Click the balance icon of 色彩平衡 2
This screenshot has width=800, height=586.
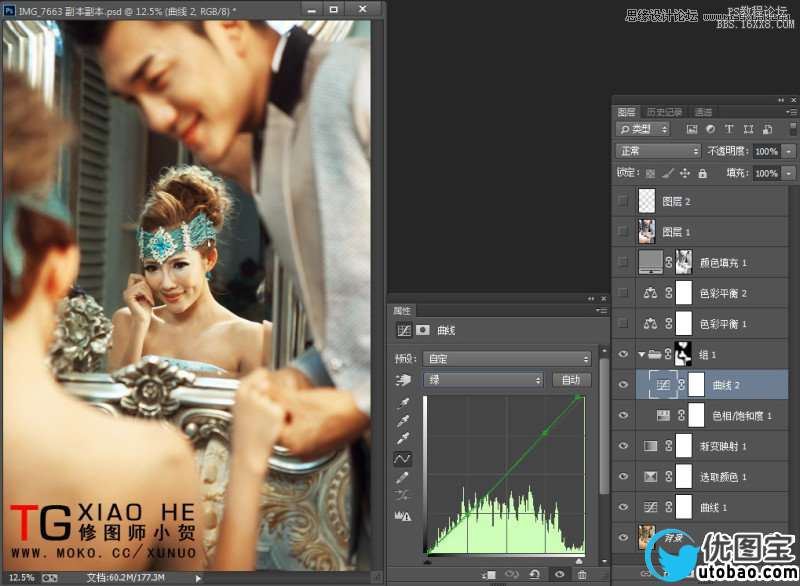tap(650, 293)
